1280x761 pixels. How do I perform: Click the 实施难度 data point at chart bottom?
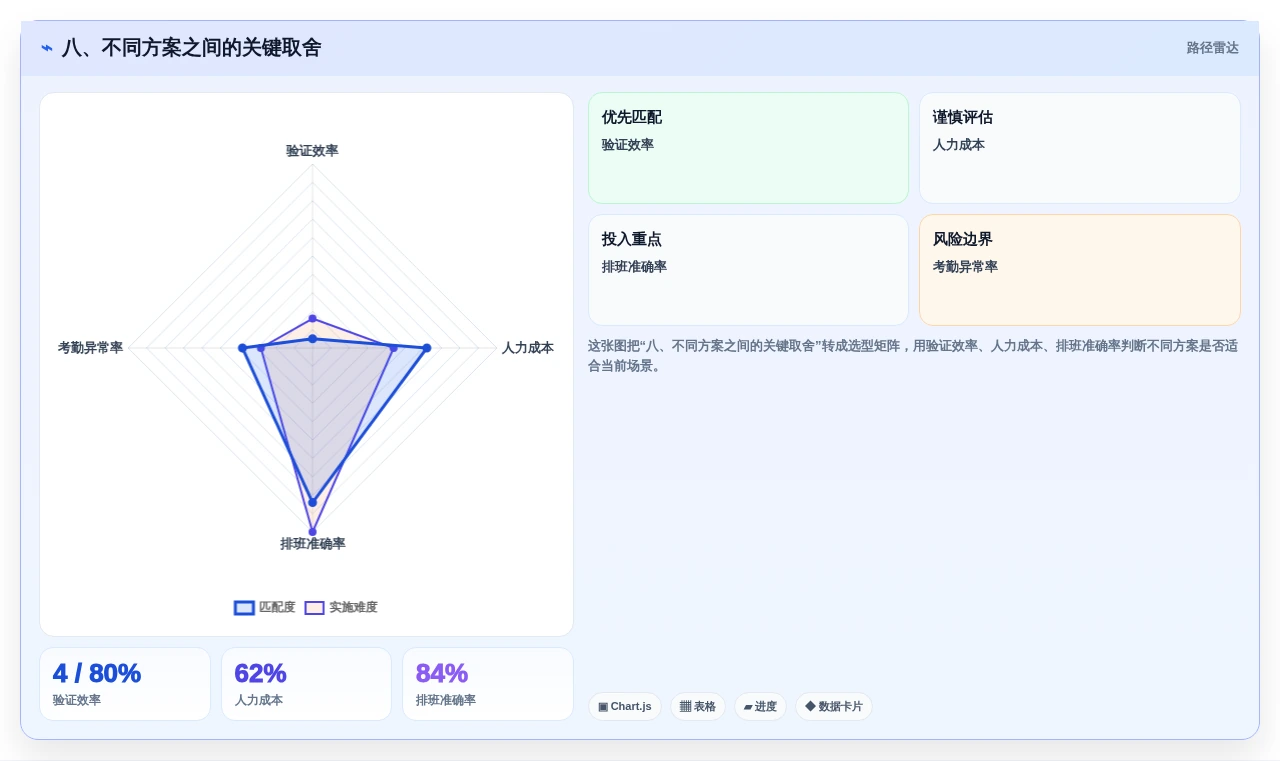[312, 532]
